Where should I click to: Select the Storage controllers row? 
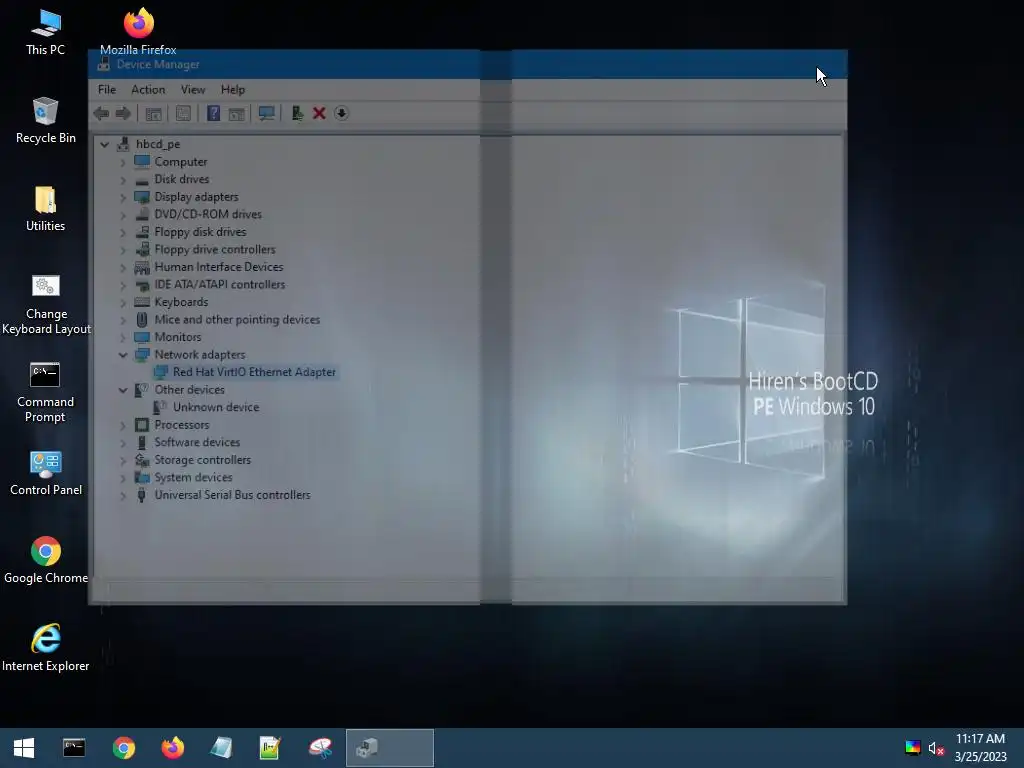coord(202,460)
